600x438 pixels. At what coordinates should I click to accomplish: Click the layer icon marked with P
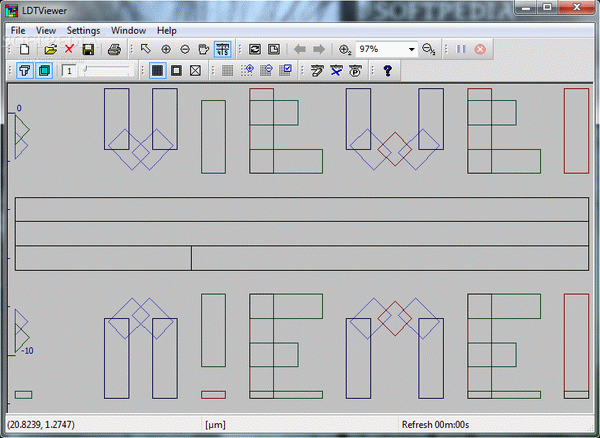pos(355,71)
